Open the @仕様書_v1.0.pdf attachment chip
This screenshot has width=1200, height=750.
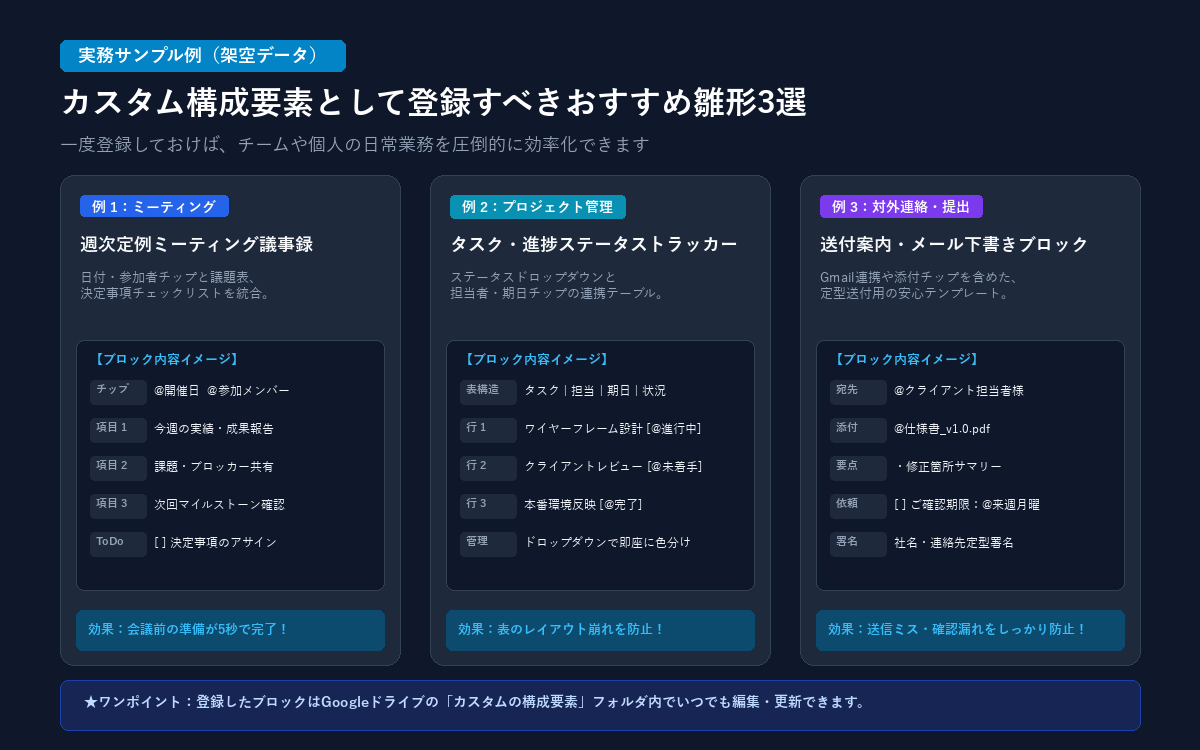tap(942, 429)
